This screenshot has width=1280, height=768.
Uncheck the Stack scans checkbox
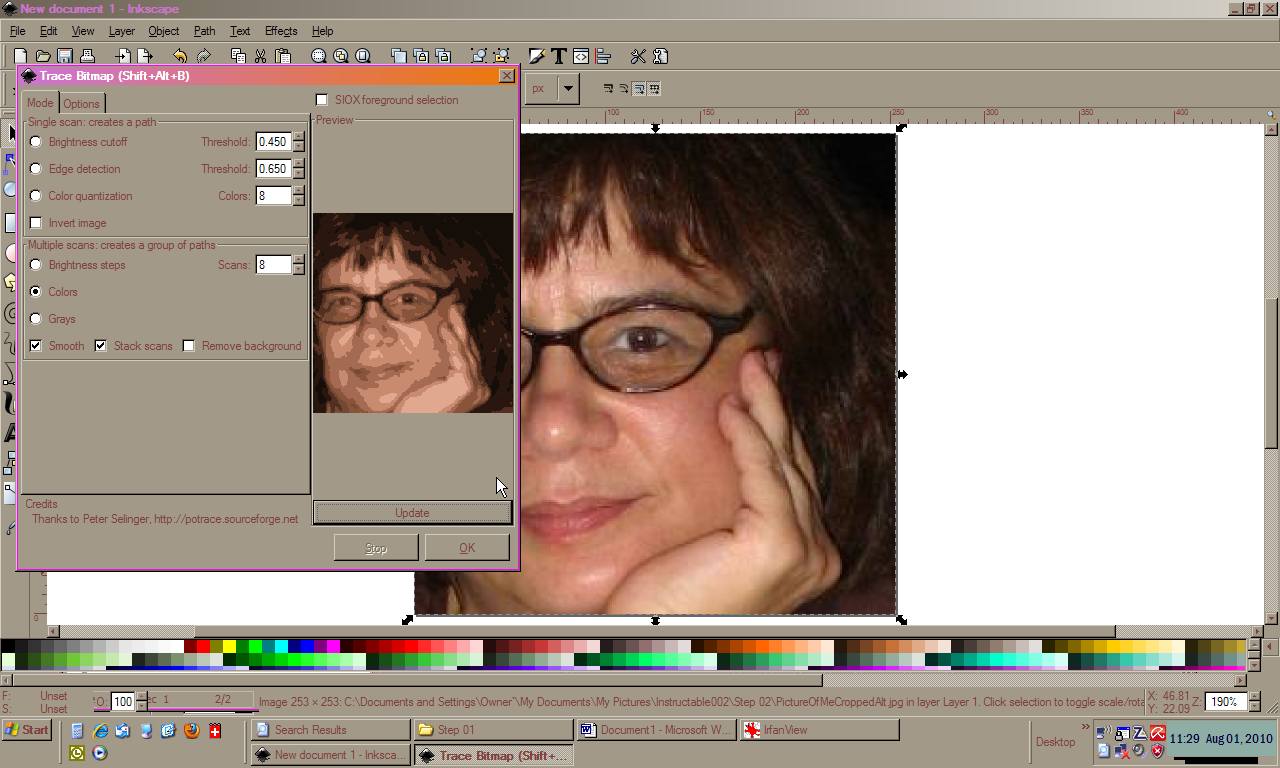click(101, 346)
